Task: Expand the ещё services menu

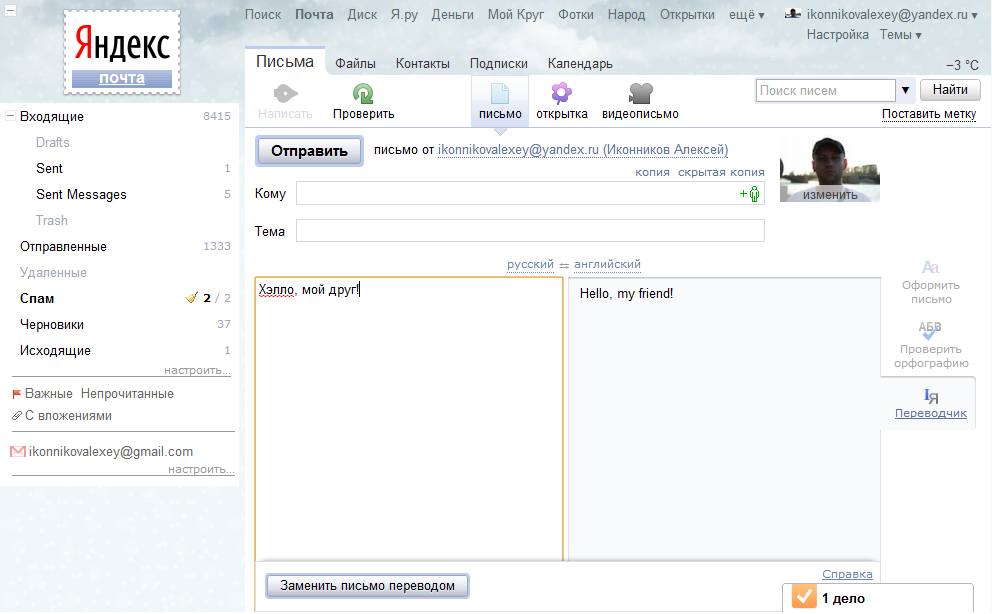Action: 747,15
